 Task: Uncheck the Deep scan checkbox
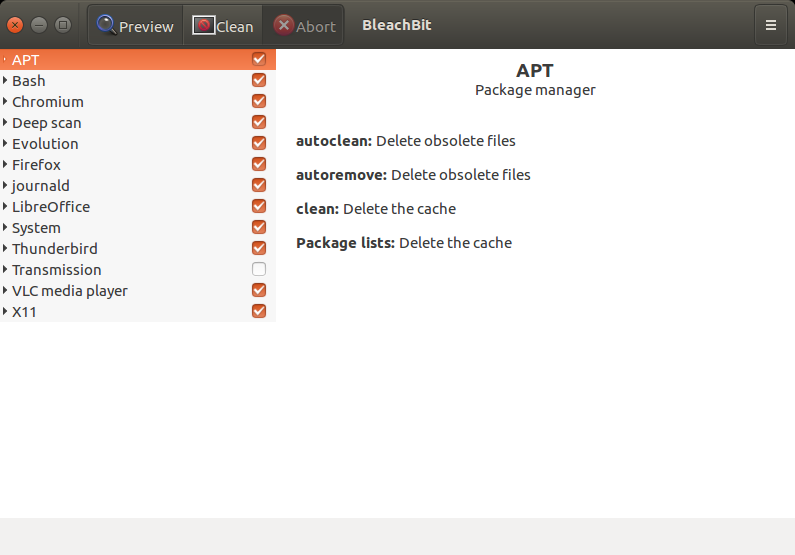[259, 122]
